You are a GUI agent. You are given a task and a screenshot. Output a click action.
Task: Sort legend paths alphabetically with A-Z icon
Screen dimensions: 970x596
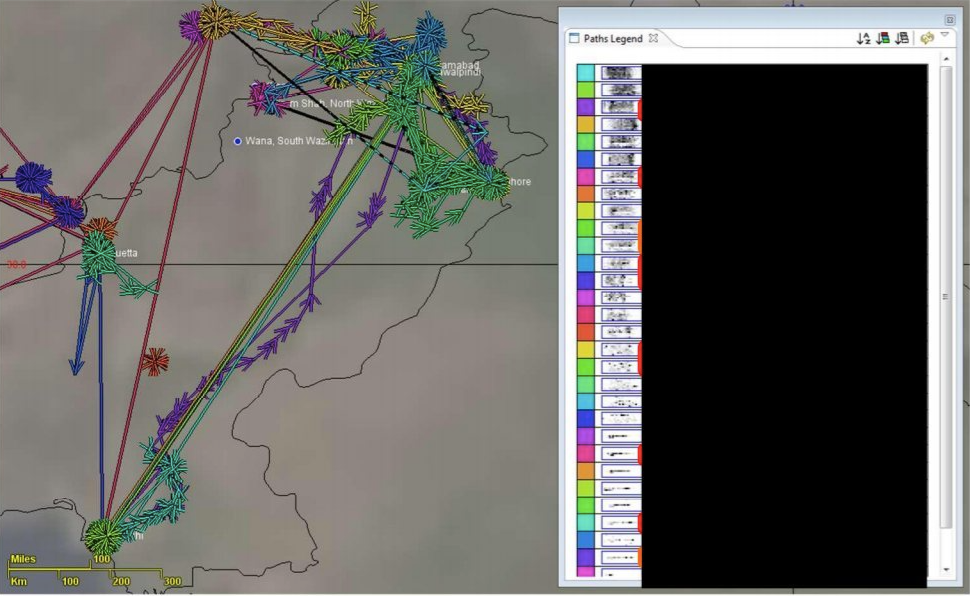(x=863, y=38)
